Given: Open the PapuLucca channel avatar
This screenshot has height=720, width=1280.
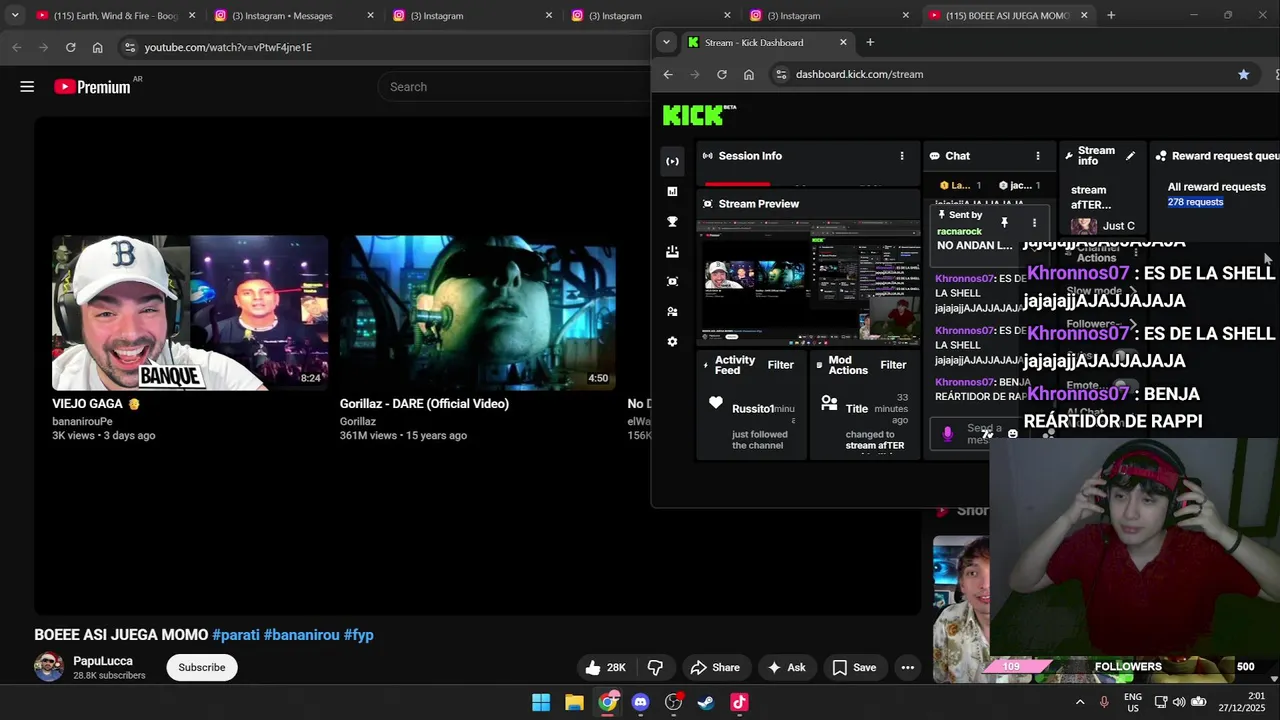Looking at the screenshot, I should pyautogui.click(x=49, y=667).
